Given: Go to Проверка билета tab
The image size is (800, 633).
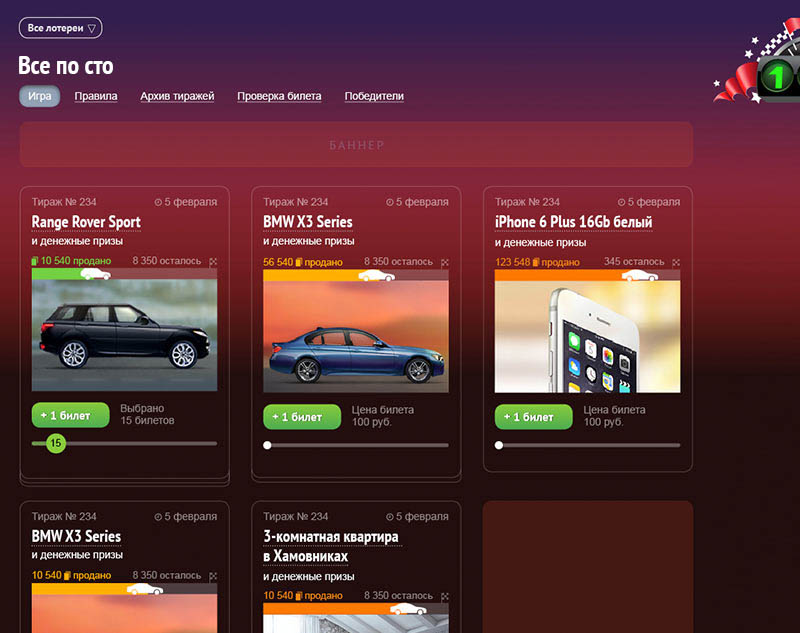Looking at the screenshot, I should 279,96.
